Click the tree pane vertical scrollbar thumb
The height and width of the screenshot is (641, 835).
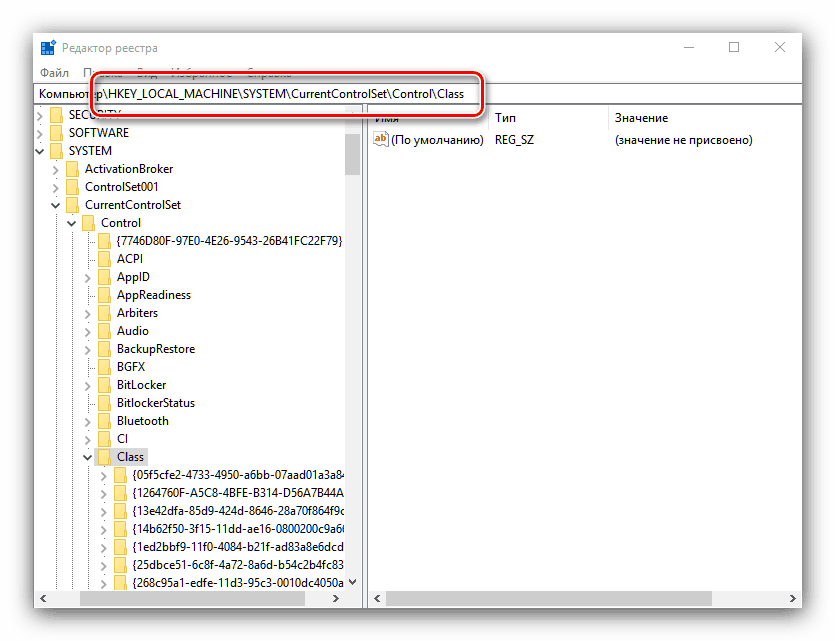[x=352, y=154]
